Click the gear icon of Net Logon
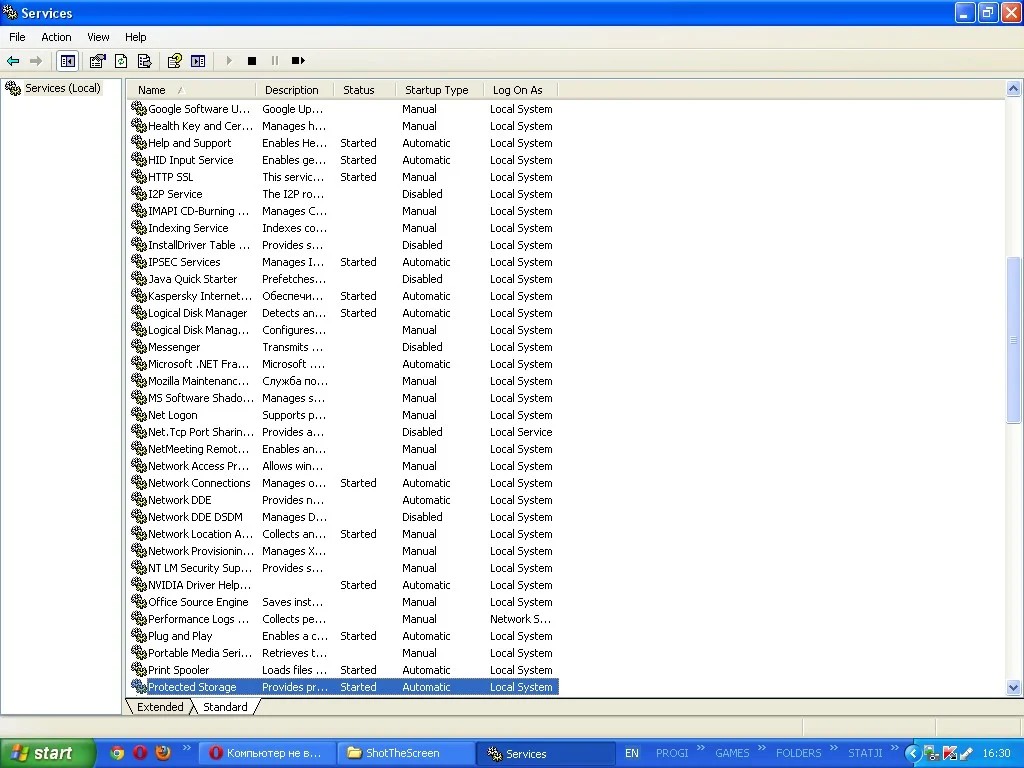Viewport: 1024px width, 768px height. click(138, 414)
